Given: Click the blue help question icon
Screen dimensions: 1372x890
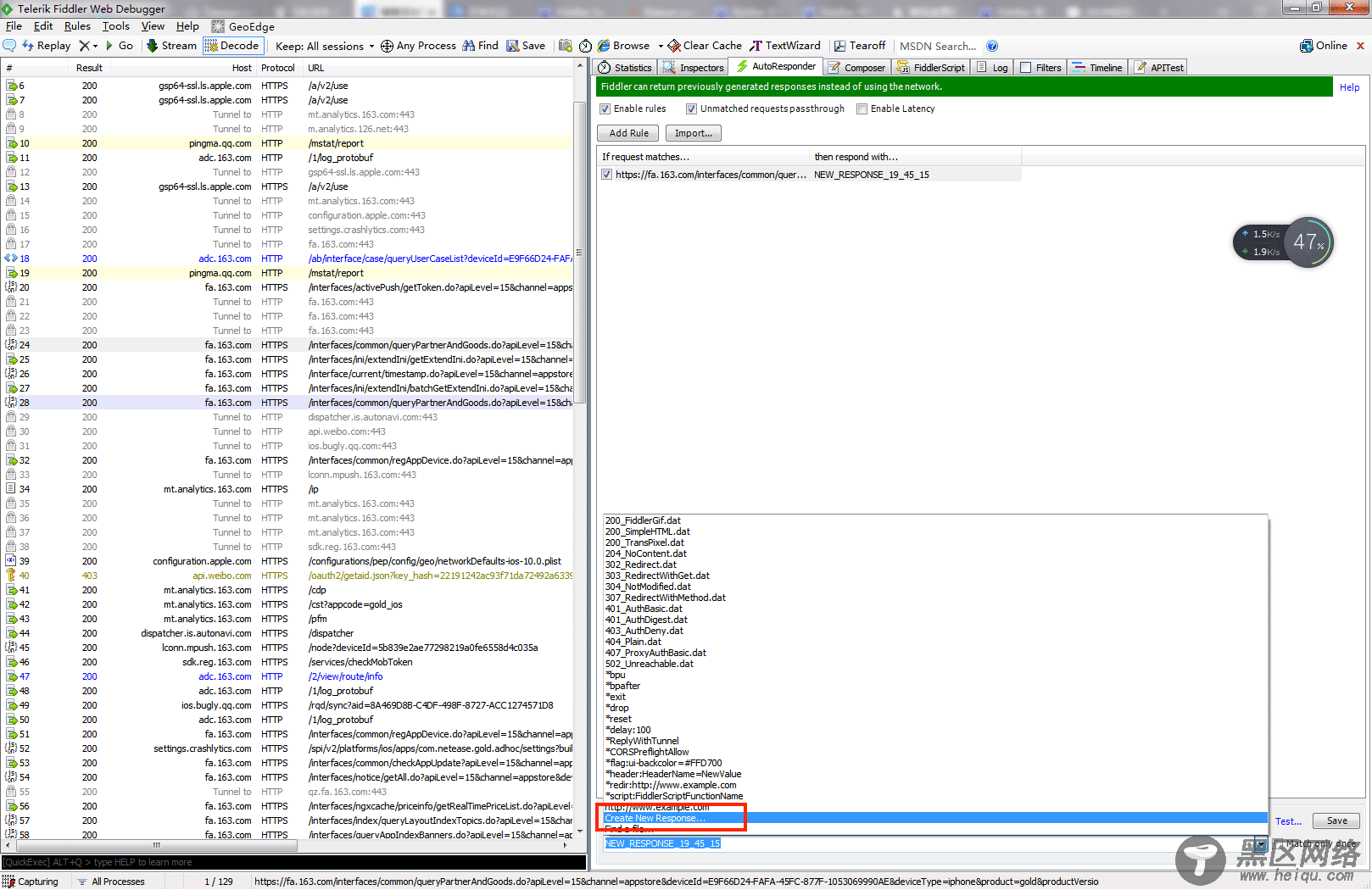Looking at the screenshot, I should pyautogui.click(x=992, y=46).
